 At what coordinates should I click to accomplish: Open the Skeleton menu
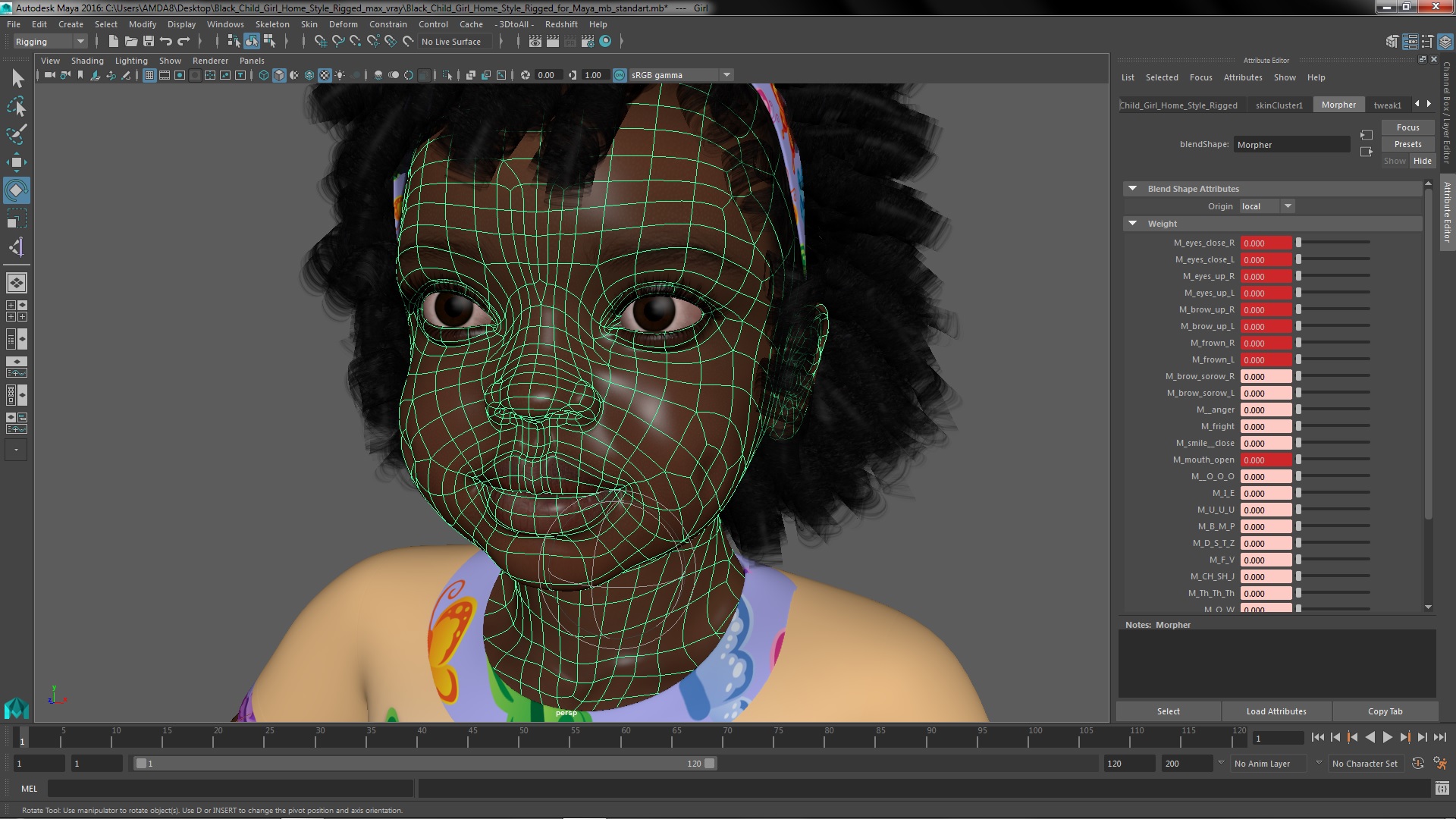point(272,24)
